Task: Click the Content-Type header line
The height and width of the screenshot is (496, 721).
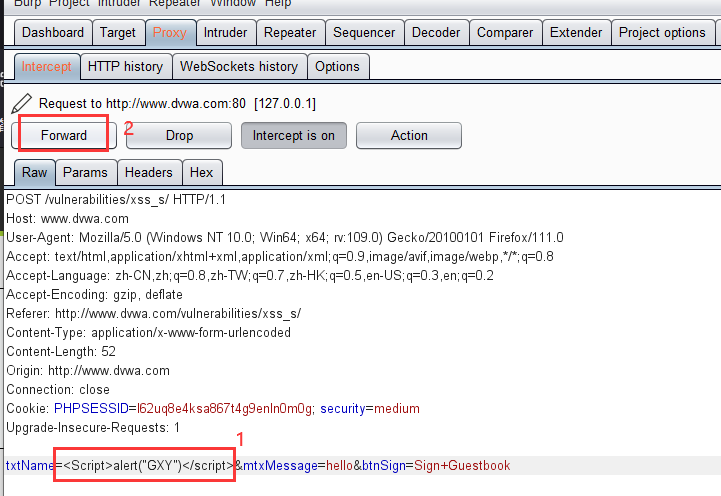Action: 149,332
